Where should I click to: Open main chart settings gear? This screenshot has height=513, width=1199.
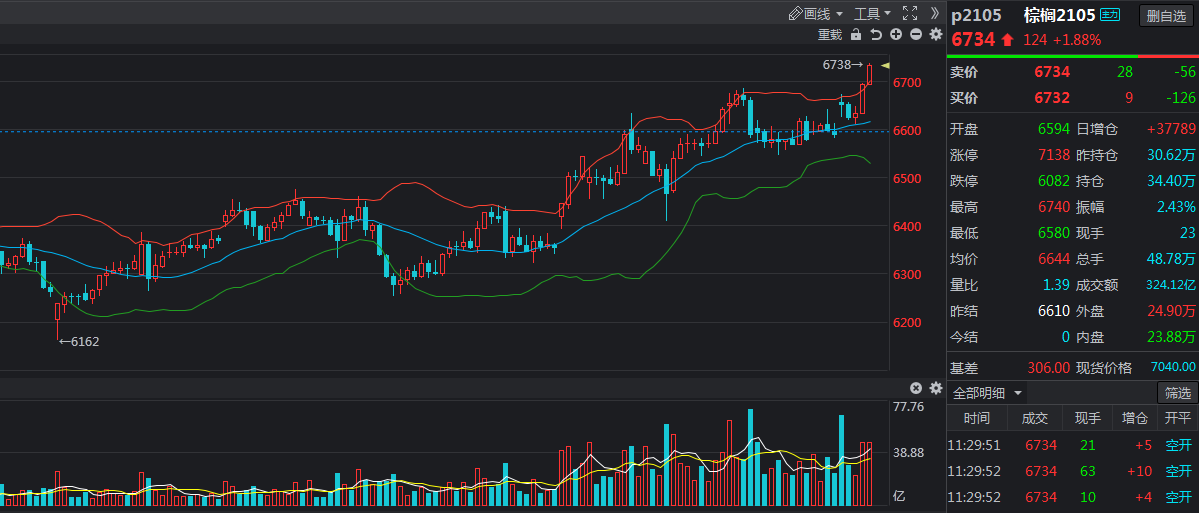point(936,34)
